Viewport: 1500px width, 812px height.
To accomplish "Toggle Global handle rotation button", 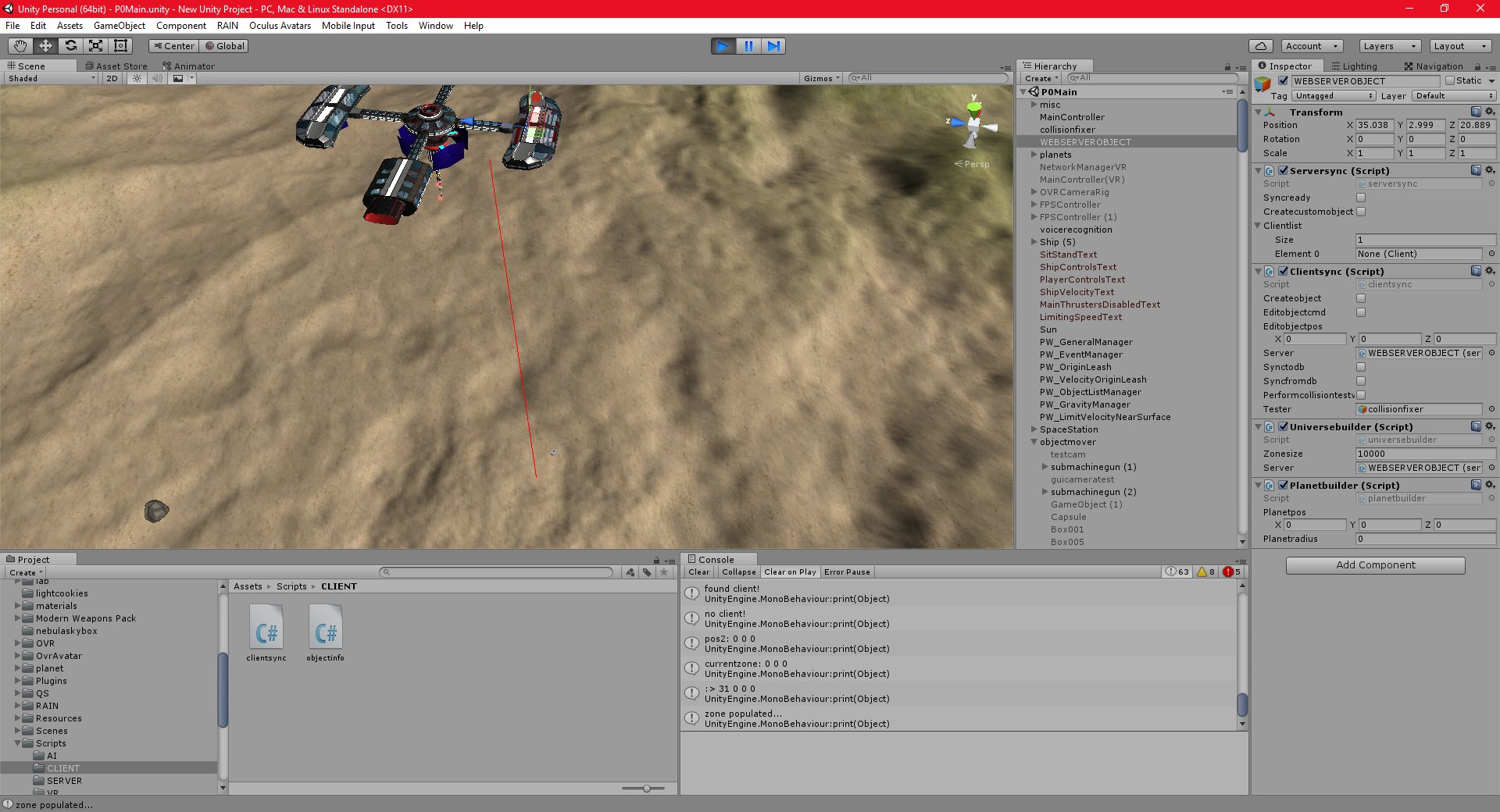I will (225, 46).
